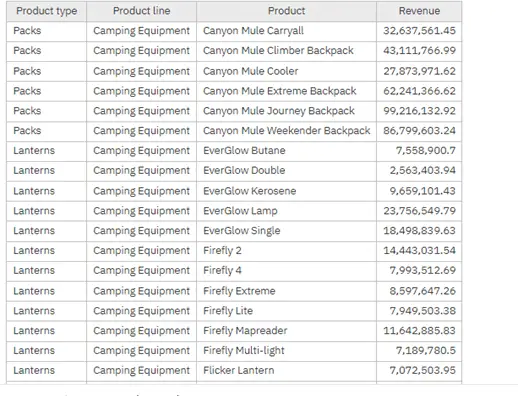Click the Canyon Mule Weekender Backpack cell
This screenshot has height=396, width=518.
(x=287, y=131)
